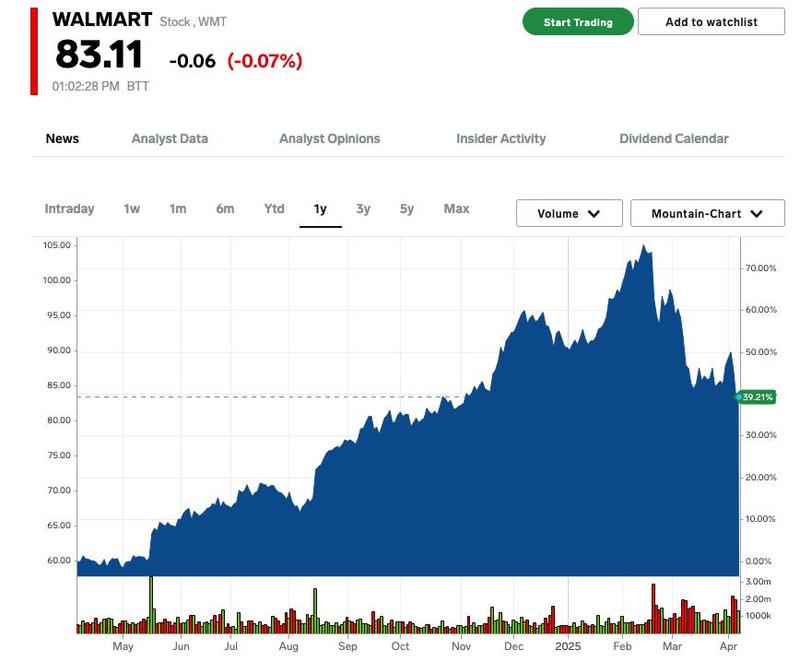
Task: Switch to Analyst Data tab
Action: pos(170,139)
